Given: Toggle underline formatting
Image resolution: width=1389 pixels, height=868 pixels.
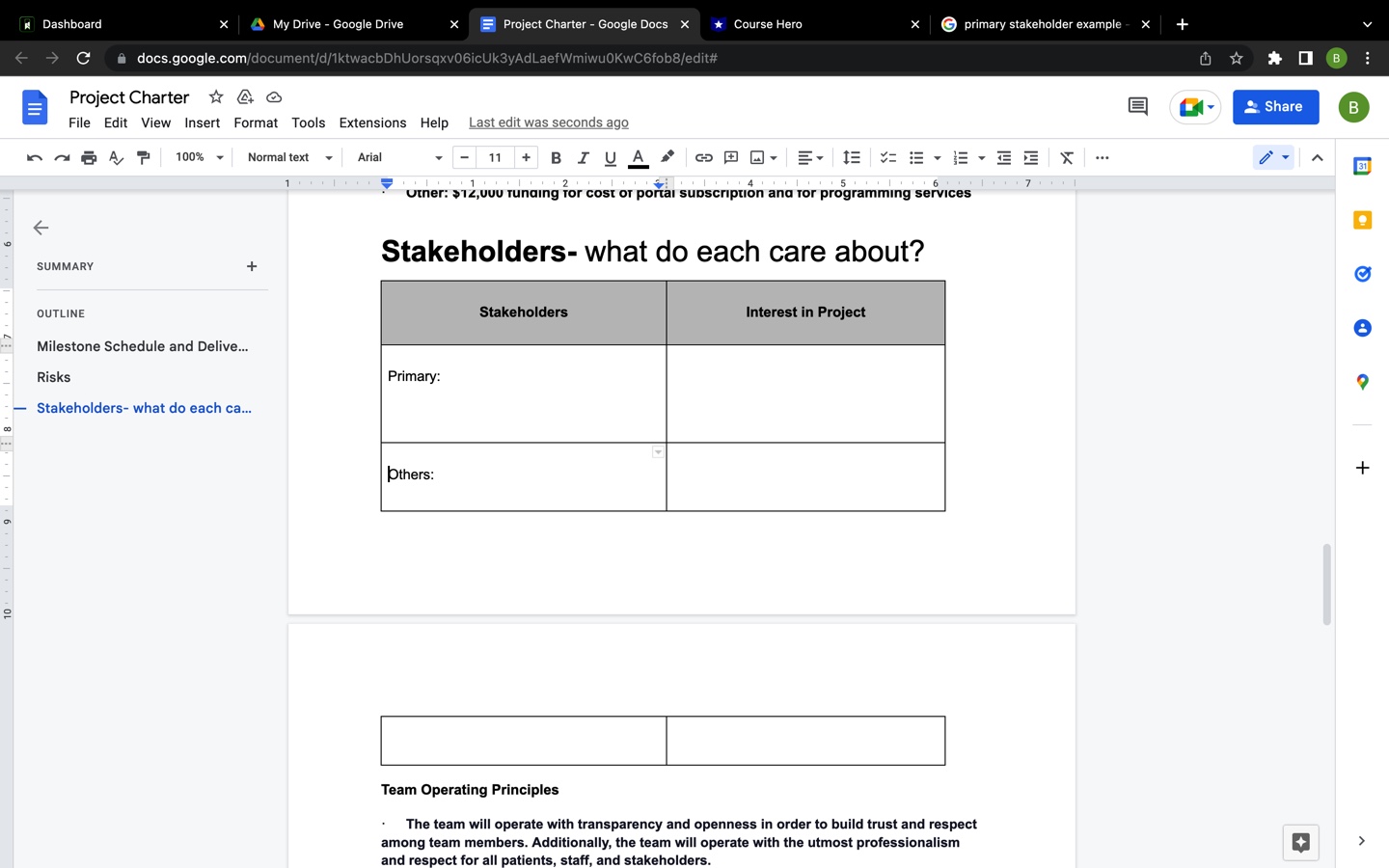Looking at the screenshot, I should coord(610,157).
